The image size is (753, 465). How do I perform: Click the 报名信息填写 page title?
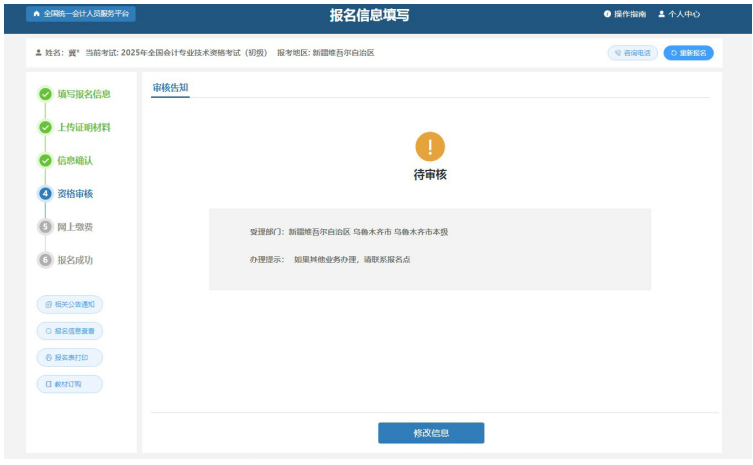coord(369,15)
